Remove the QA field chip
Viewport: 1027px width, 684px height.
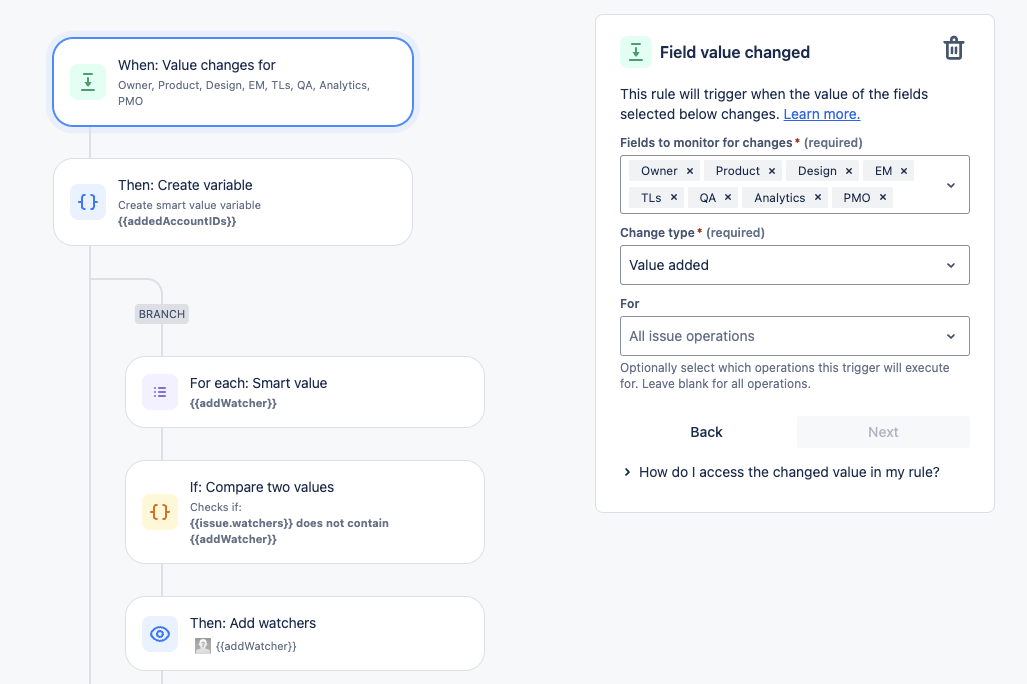(x=728, y=197)
